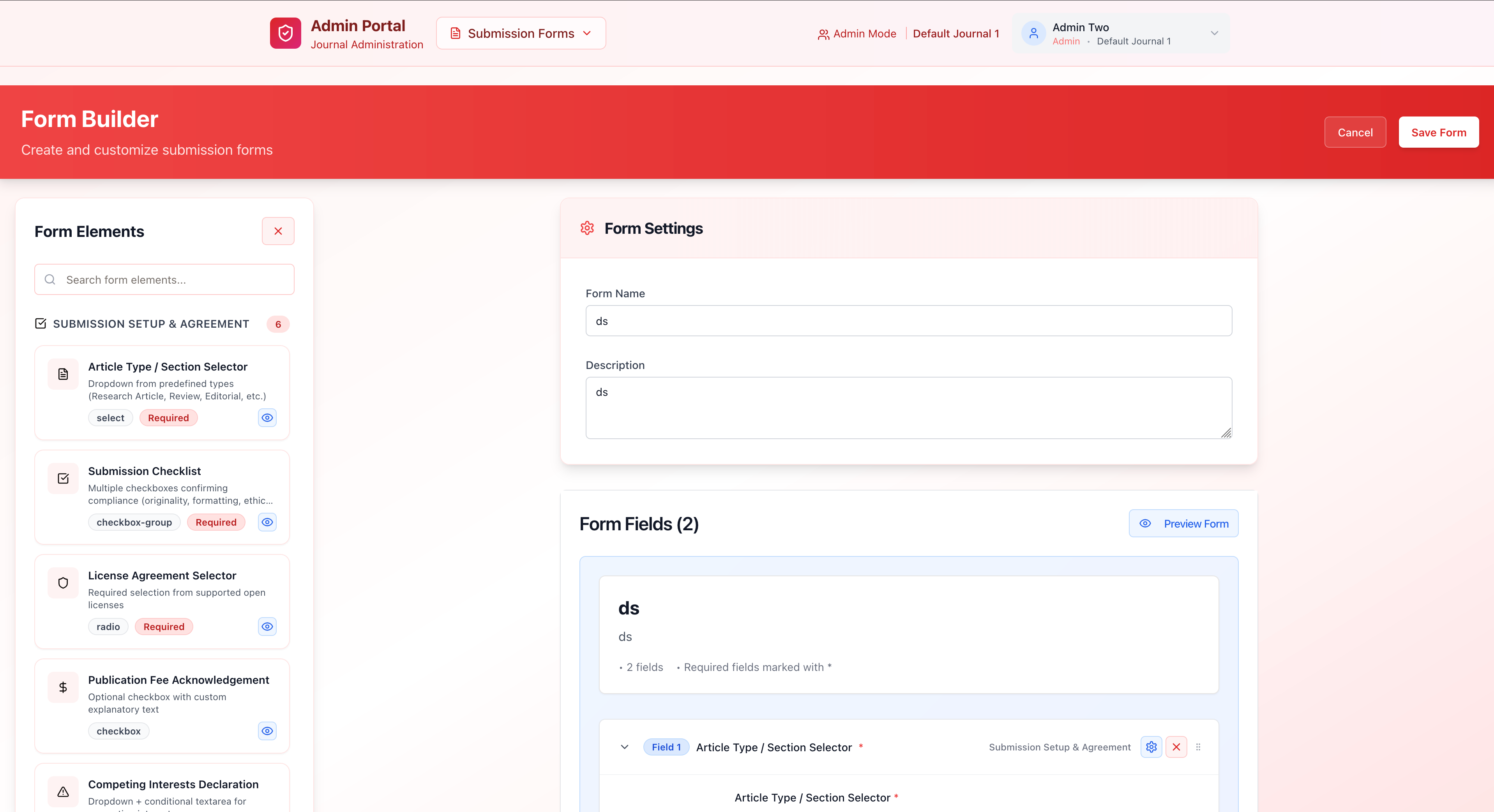Click the Form Builder page title
This screenshot has width=1494, height=812.
[x=90, y=119]
